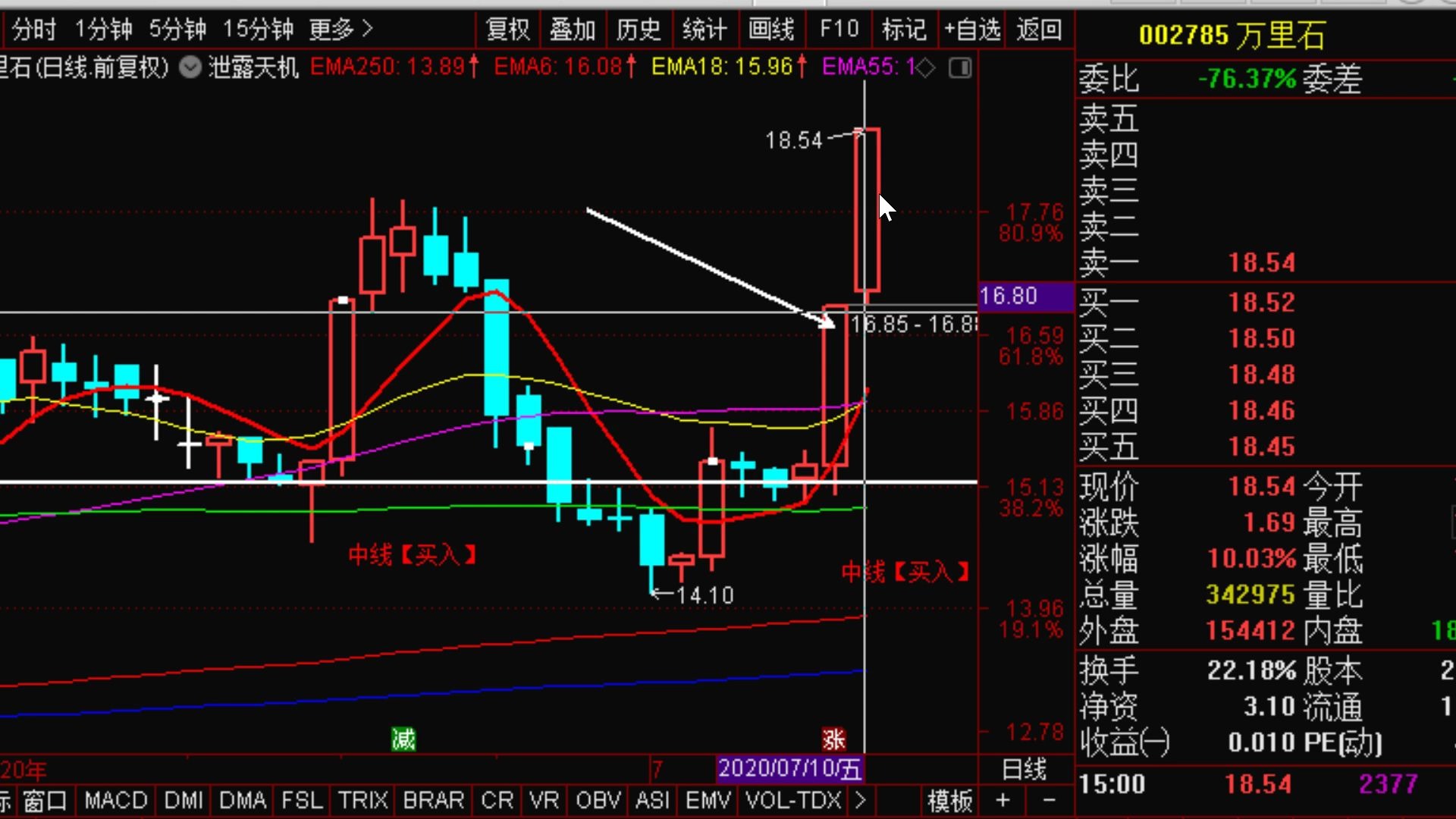Select the TRIX indicator tab
The width and height of the screenshot is (1456, 819).
coord(363,801)
